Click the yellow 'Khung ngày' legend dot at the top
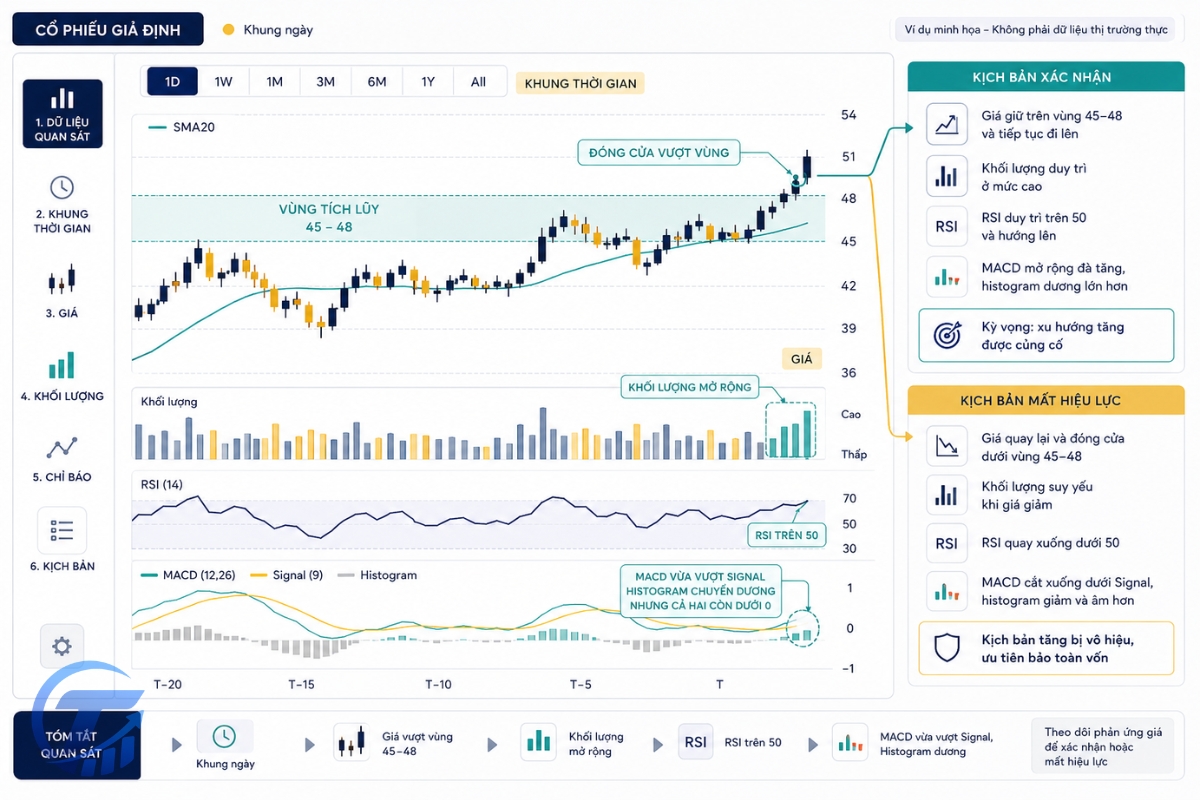The image size is (1200, 800). (x=228, y=30)
